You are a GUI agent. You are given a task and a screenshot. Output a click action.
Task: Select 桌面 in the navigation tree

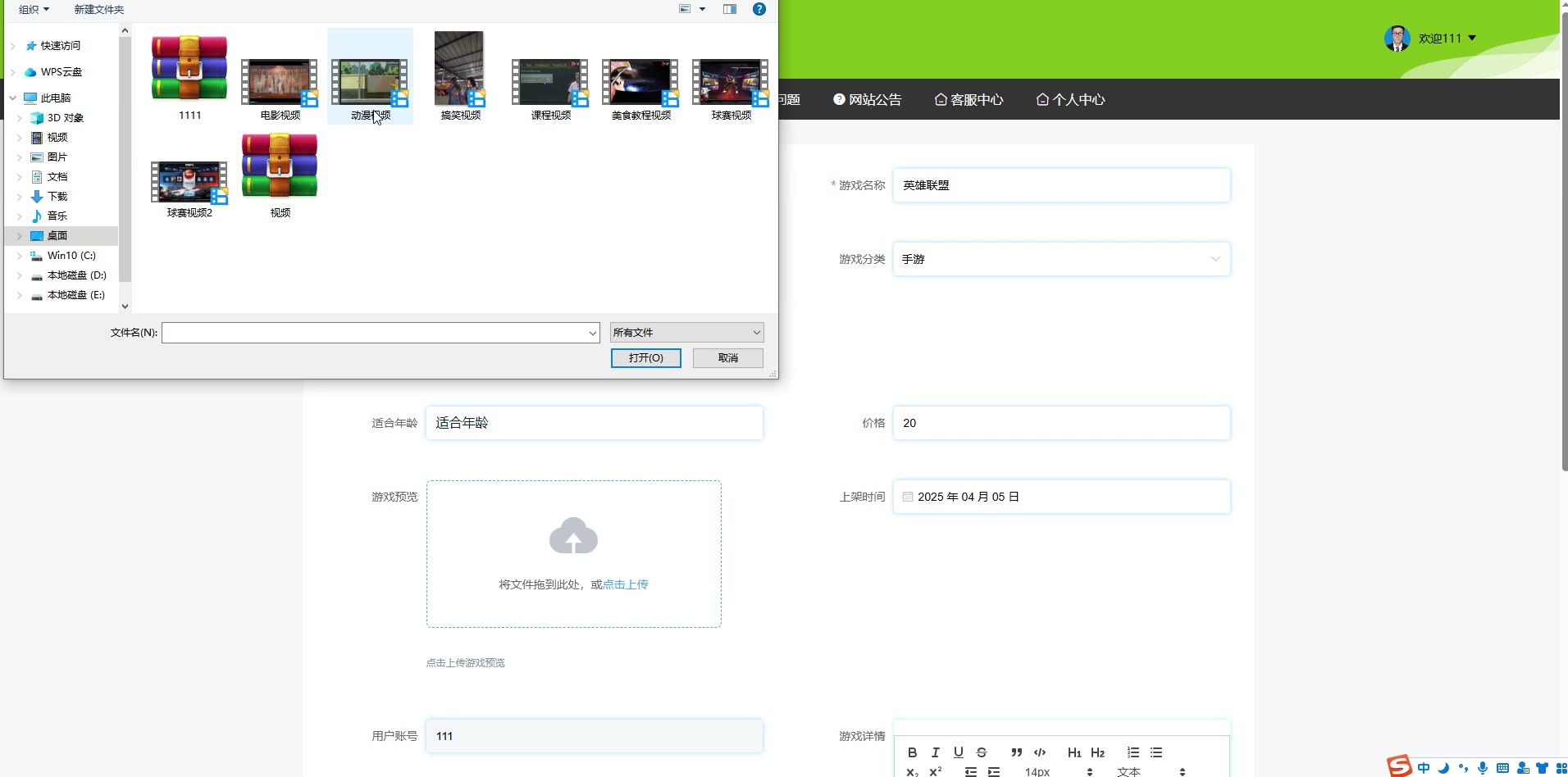(57, 236)
